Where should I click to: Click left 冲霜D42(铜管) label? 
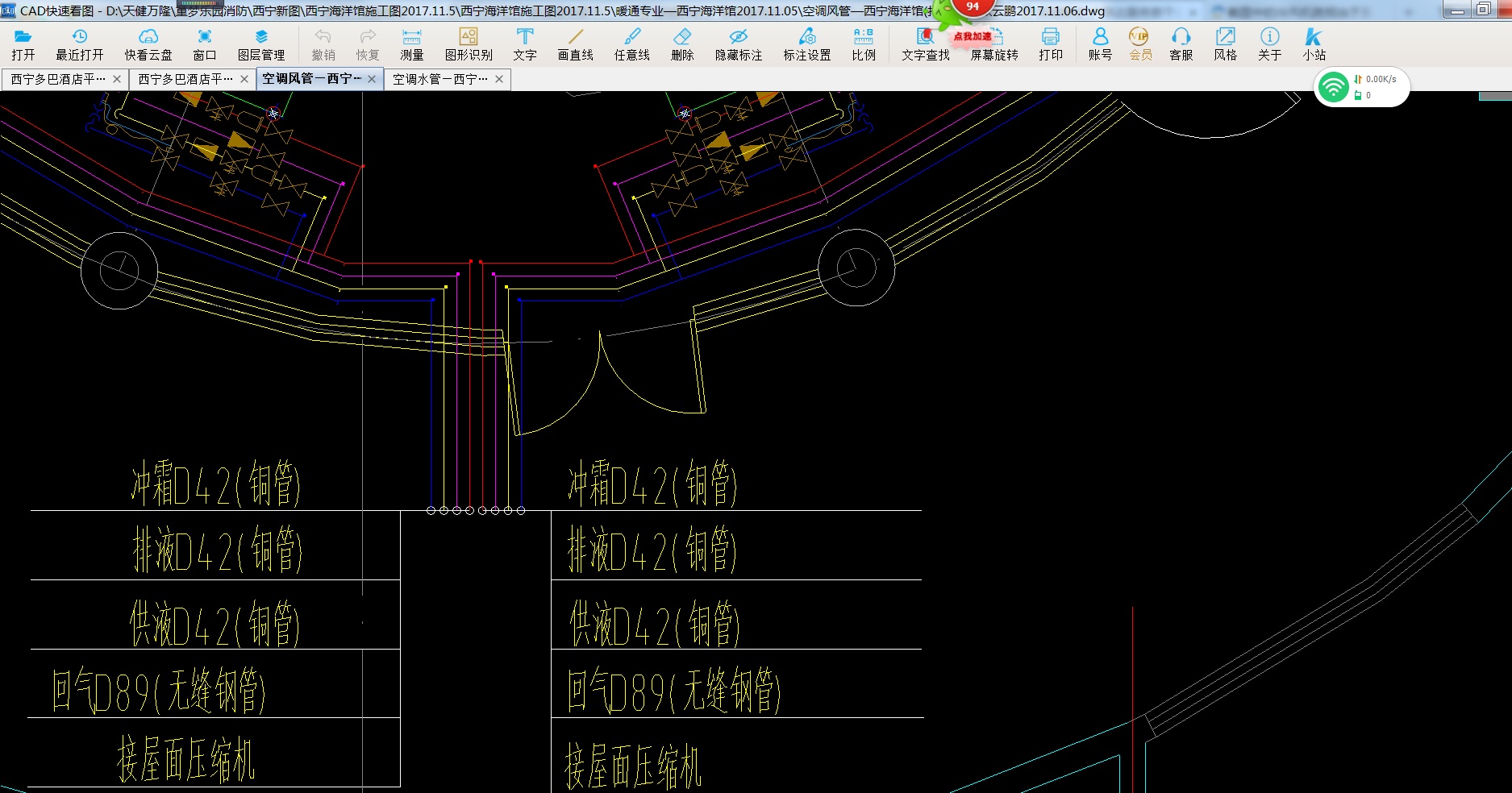pos(215,484)
